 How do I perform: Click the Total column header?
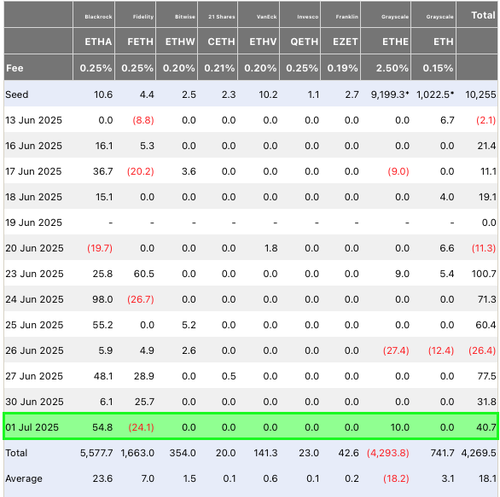tap(483, 15)
